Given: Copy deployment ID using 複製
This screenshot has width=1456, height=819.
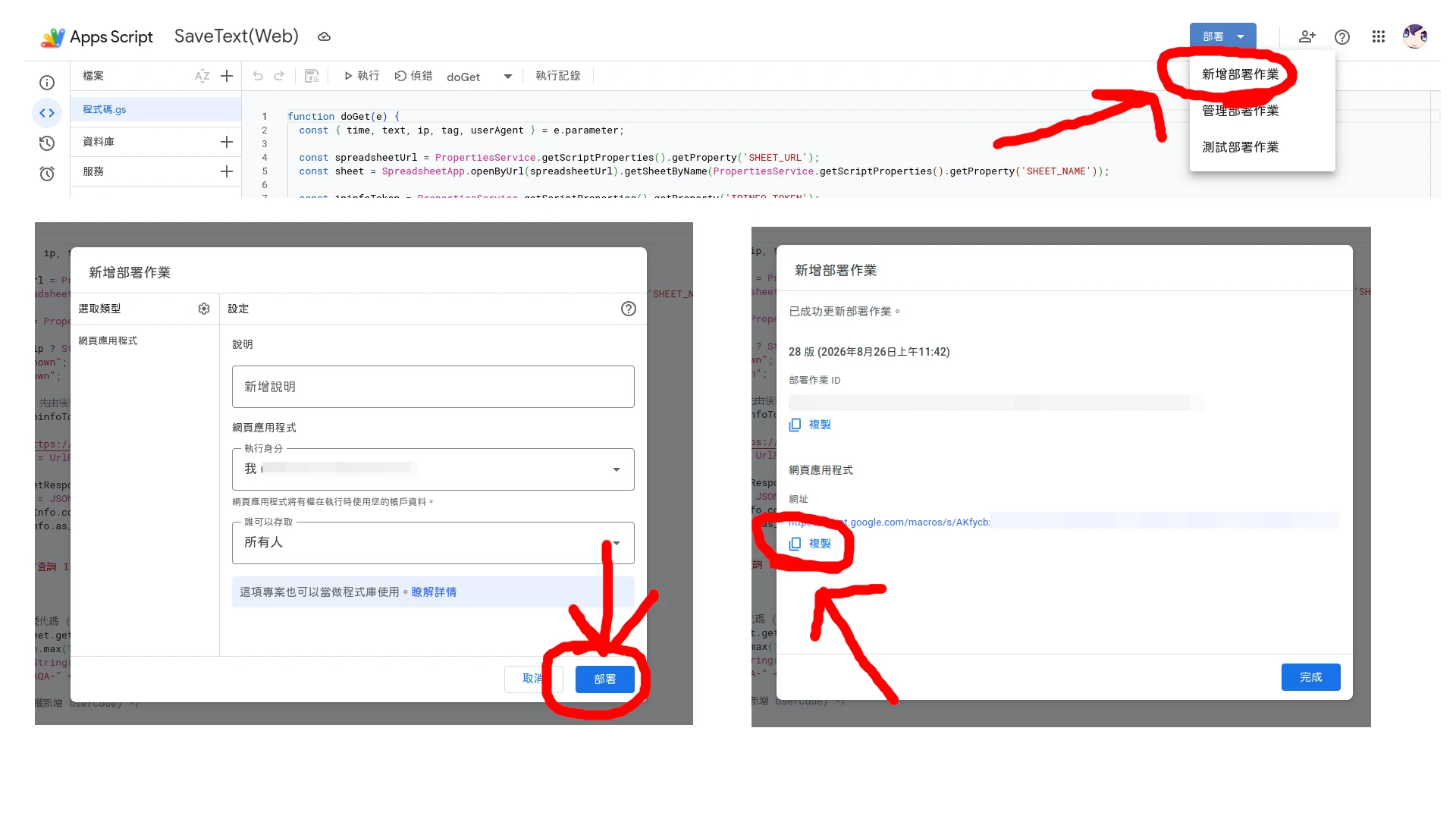Looking at the screenshot, I should click(x=811, y=425).
